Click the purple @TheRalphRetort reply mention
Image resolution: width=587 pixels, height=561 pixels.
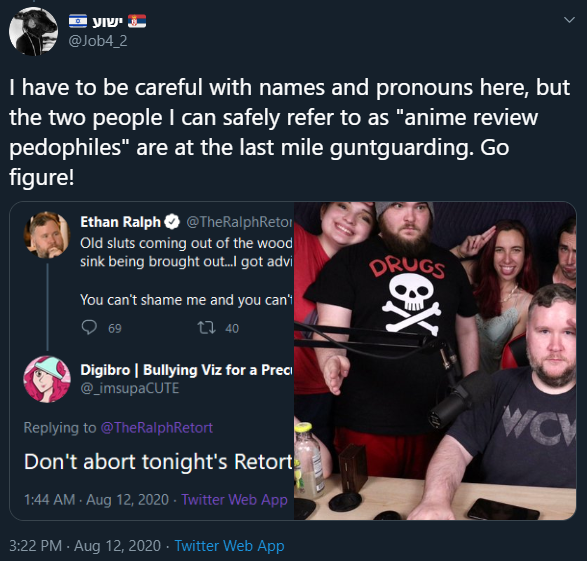click(156, 427)
